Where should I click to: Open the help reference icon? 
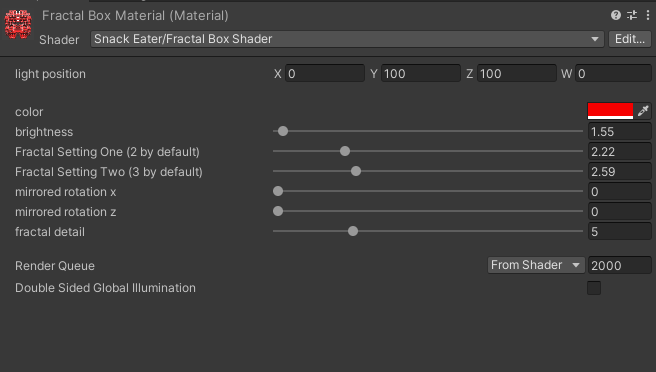coord(615,15)
